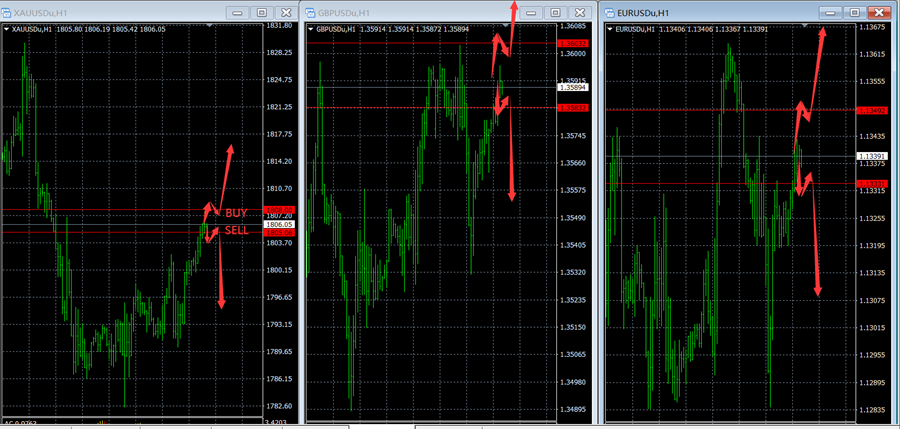
Task: Click the EURUSDu,H1 chart window icon
Action: pyautogui.click(x=609, y=11)
